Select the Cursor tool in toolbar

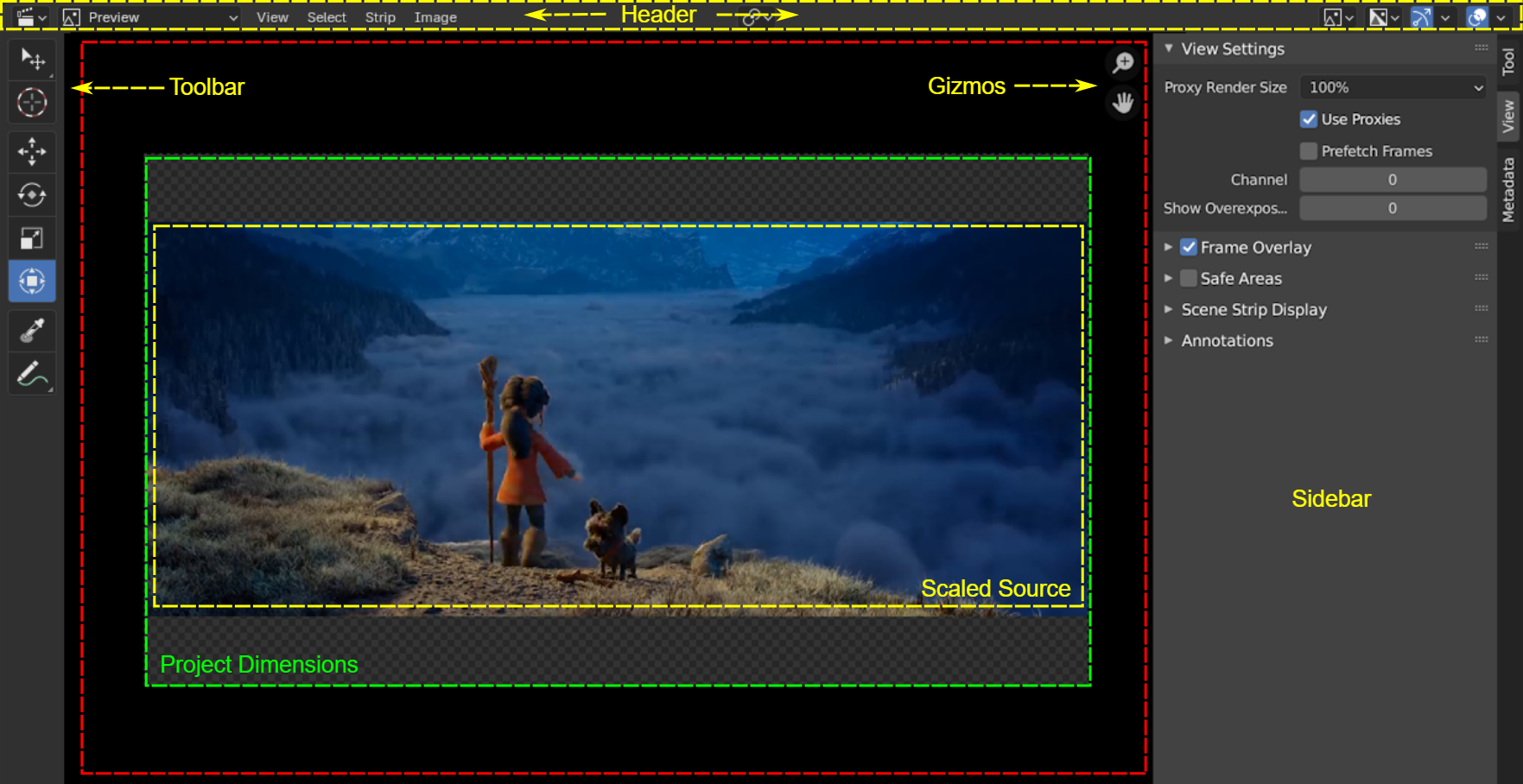pos(32,103)
